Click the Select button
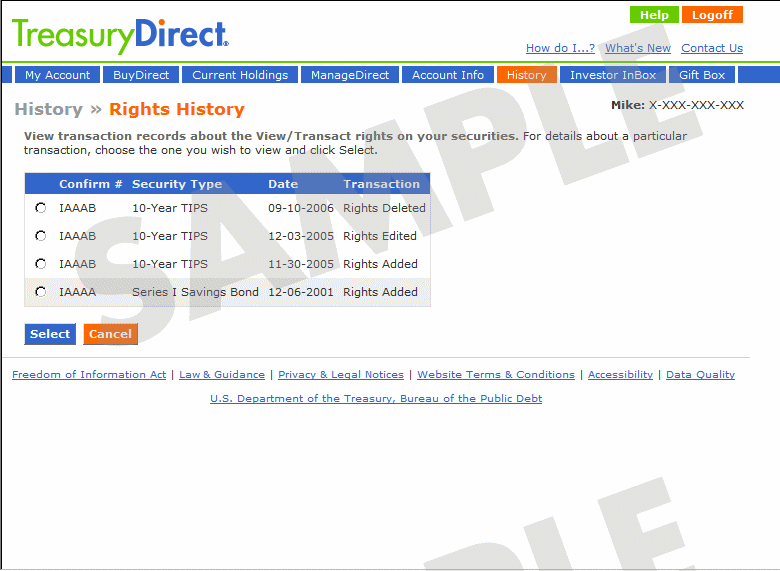Viewport: 780px width, 571px height. click(50, 334)
